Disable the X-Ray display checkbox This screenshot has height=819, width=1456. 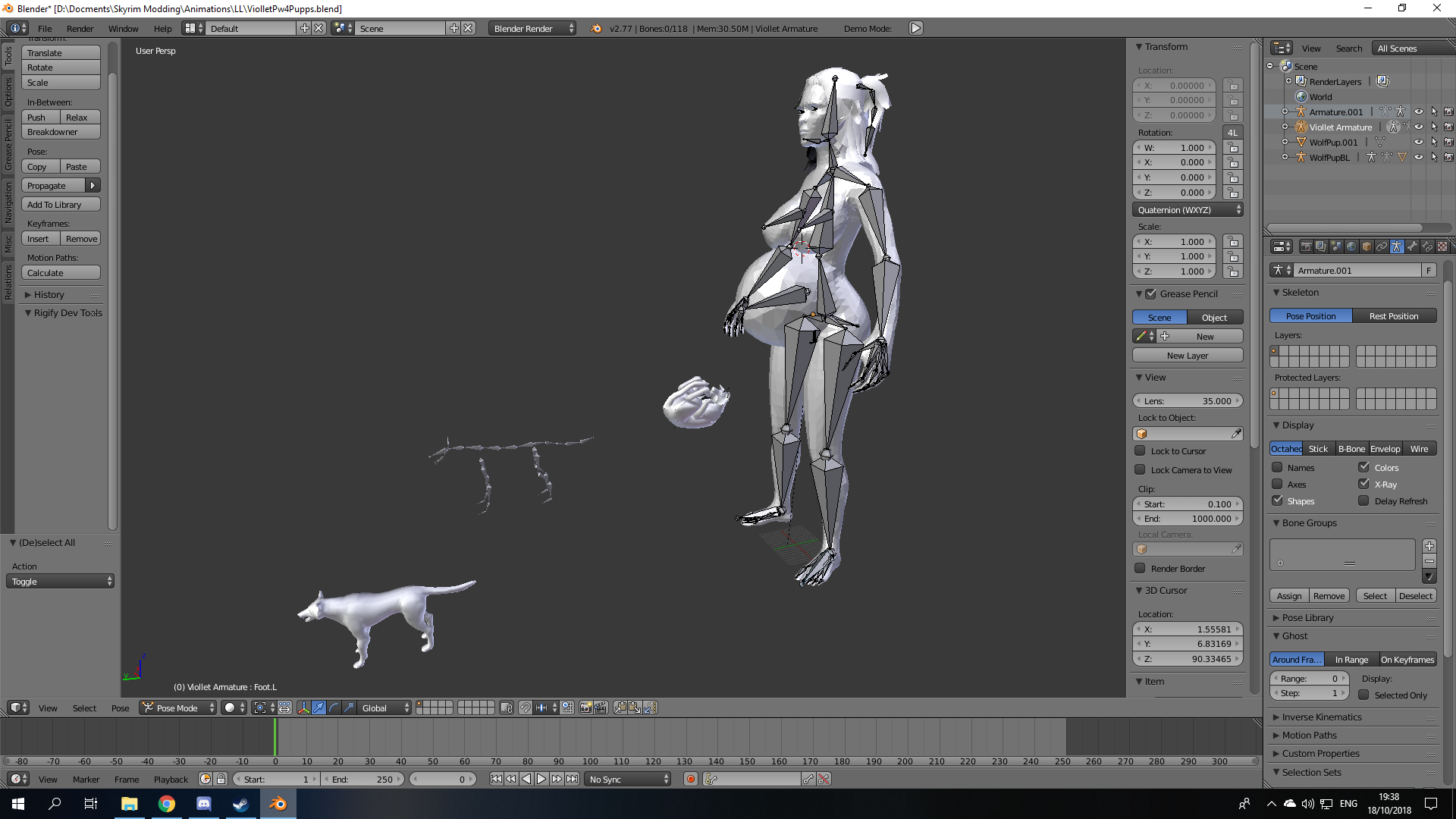pos(1363,484)
